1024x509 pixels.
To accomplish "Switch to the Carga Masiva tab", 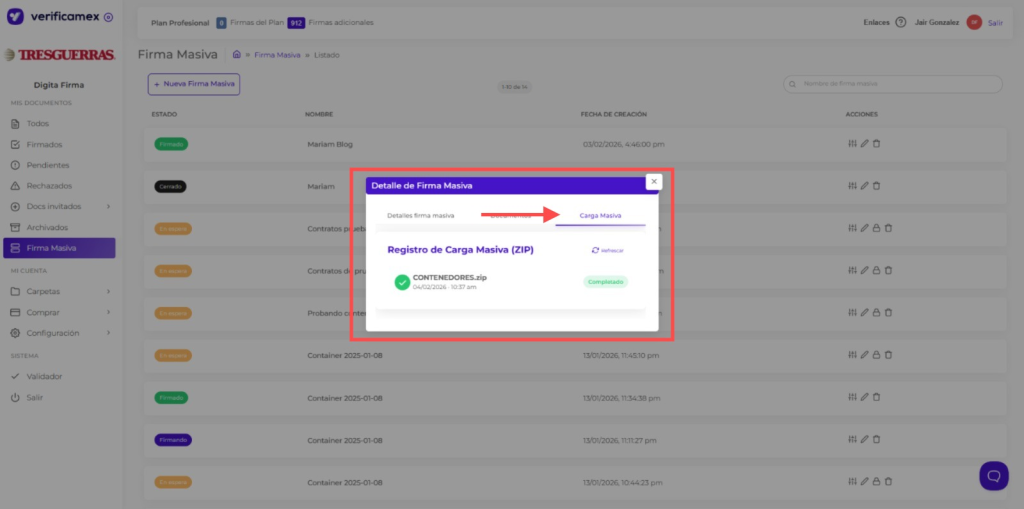I will [600, 215].
